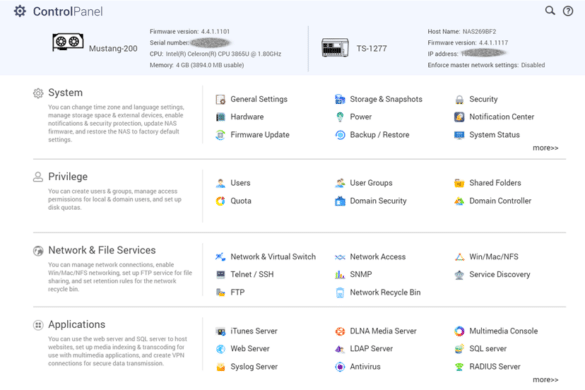The width and height of the screenshot is (585, 390).
Task: Open the General Settings link
Action: [x=259, y=99]
